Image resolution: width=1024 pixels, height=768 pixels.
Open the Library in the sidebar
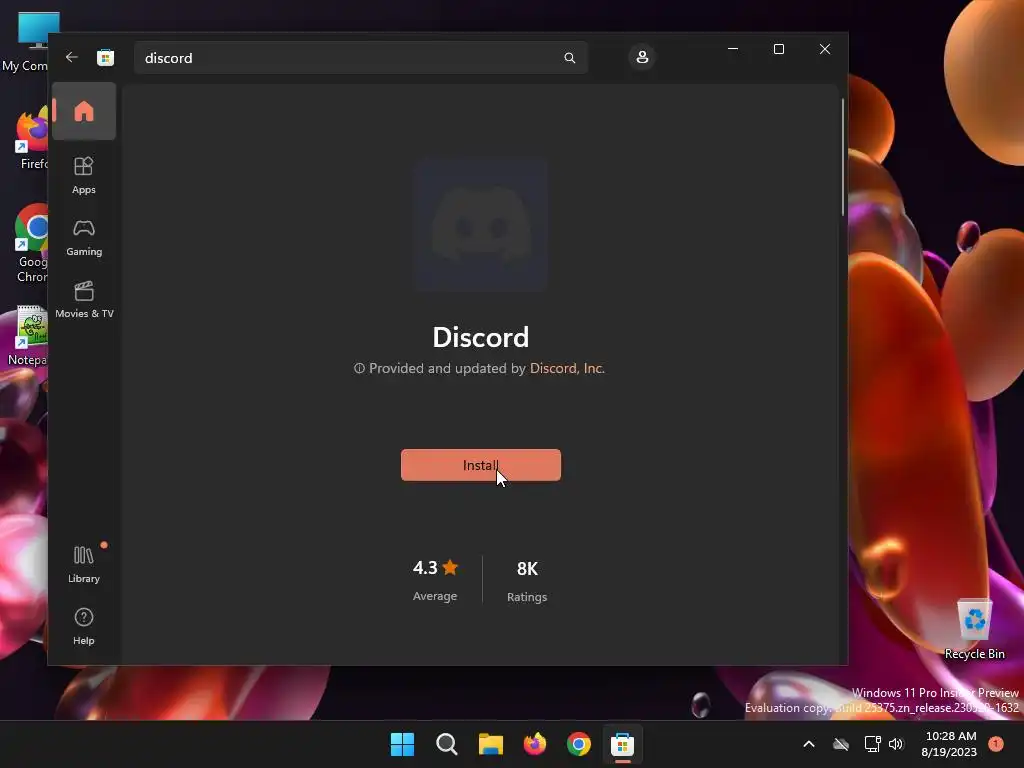click(84, 564)
